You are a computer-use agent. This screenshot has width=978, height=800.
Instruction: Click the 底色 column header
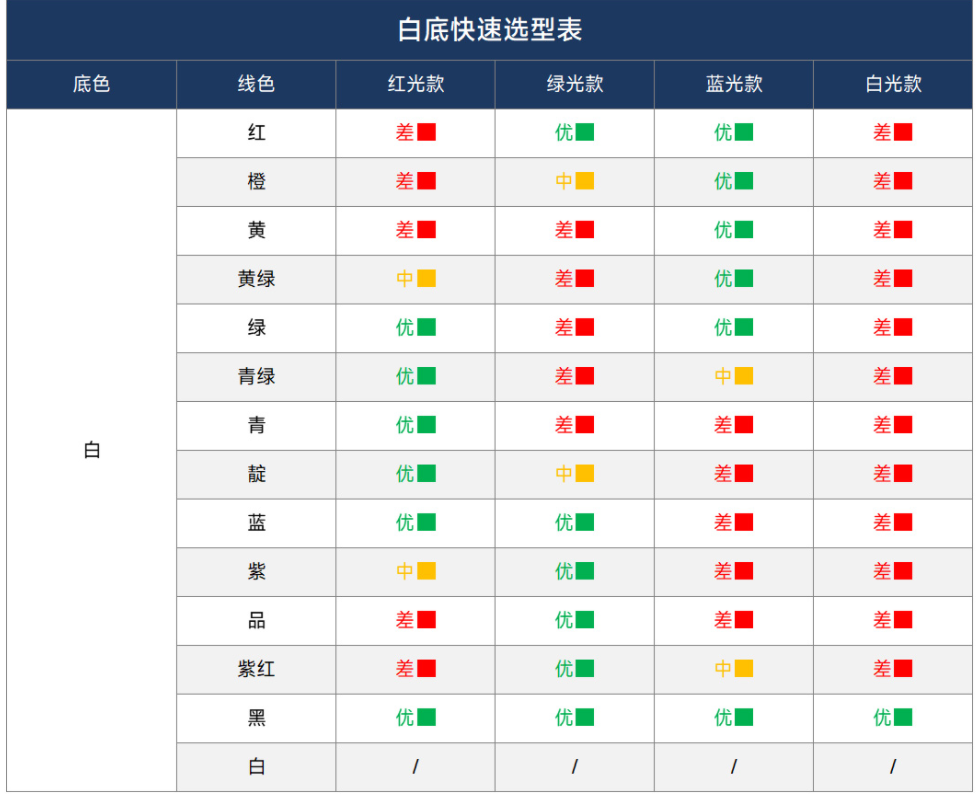point(91,84)
